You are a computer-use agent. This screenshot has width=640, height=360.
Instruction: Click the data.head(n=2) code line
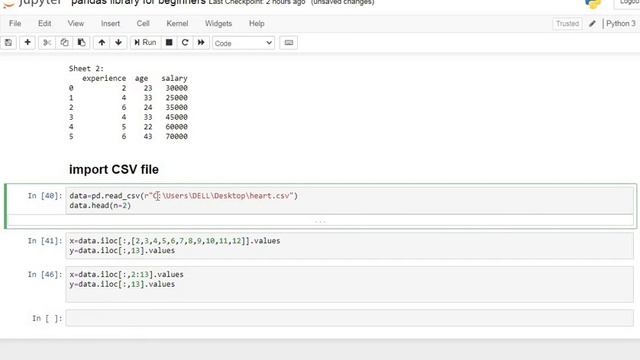pyautogui.click(x=100, y=205)
